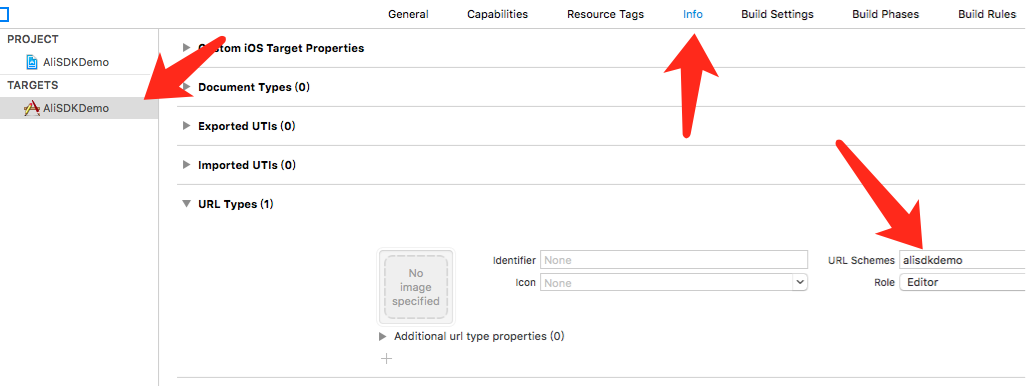Switch to the Capabilities tab
Screen dimensions: 1026x386
pyautogui.click(x=497, y=14)
